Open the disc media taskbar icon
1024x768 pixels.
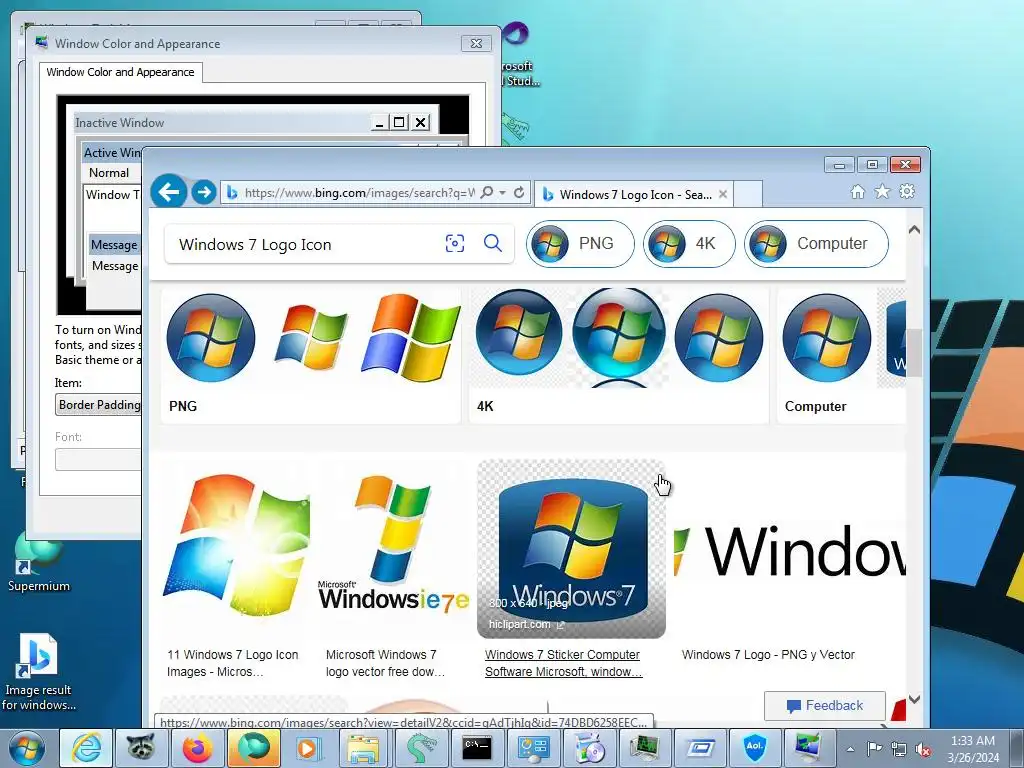tap(588, 748)
